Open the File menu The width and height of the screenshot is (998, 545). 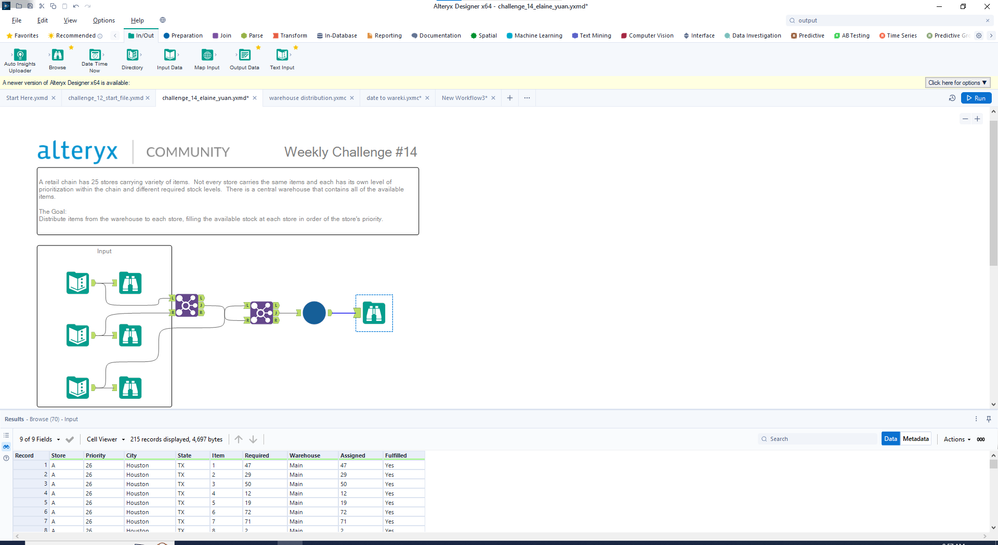click(x=17, y=20)
